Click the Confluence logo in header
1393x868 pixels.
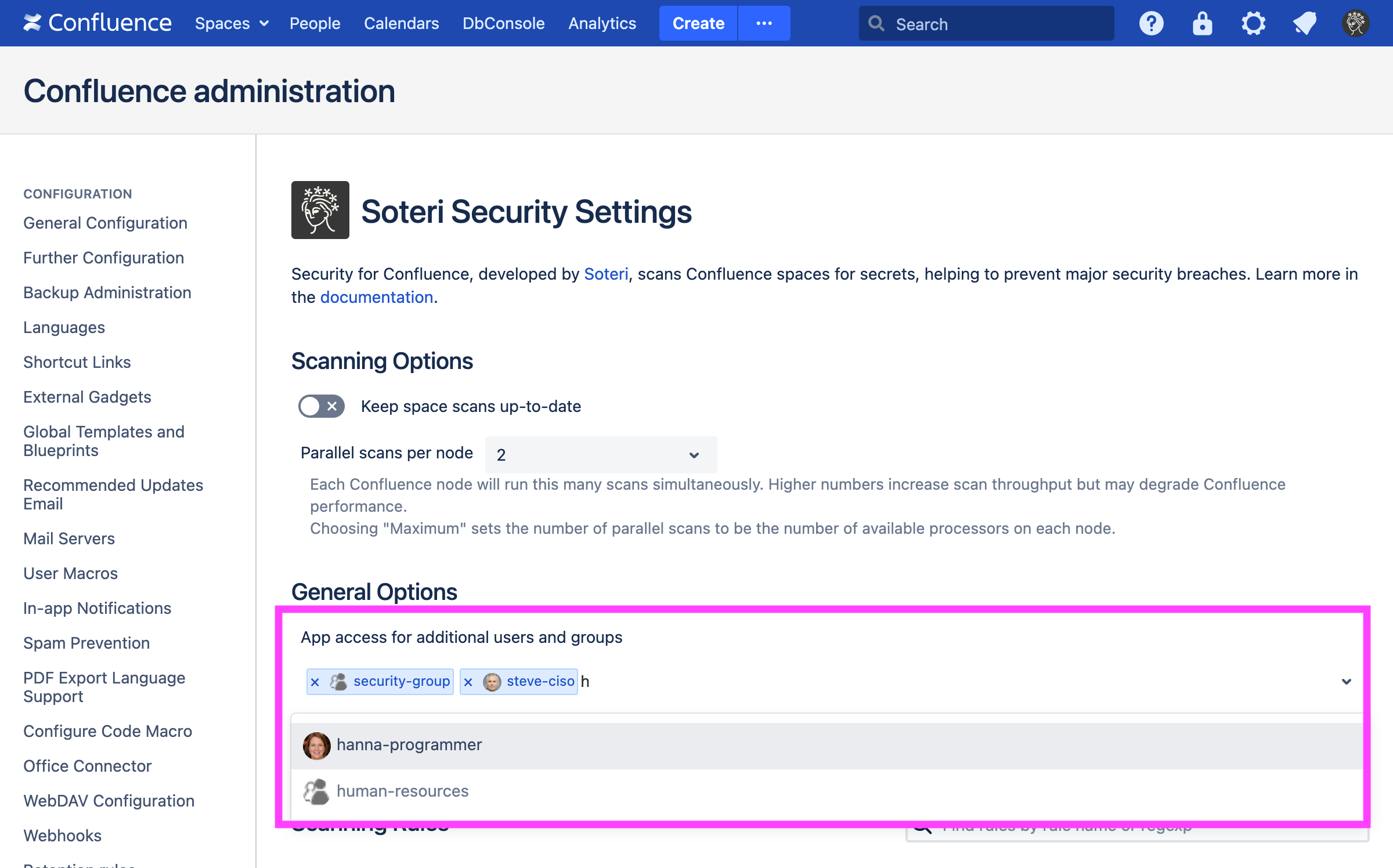coord(98,23)
